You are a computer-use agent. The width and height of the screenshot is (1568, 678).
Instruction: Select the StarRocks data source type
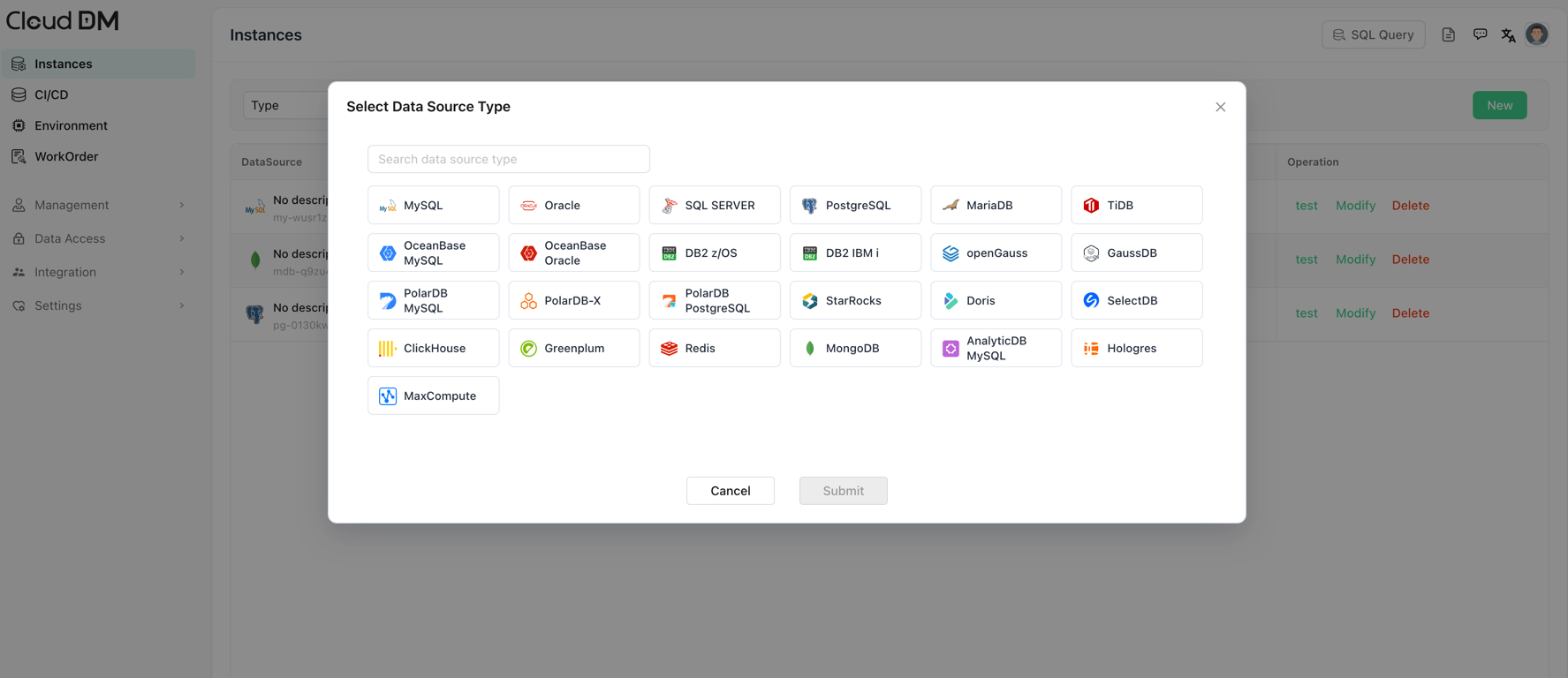coord(855,300)
